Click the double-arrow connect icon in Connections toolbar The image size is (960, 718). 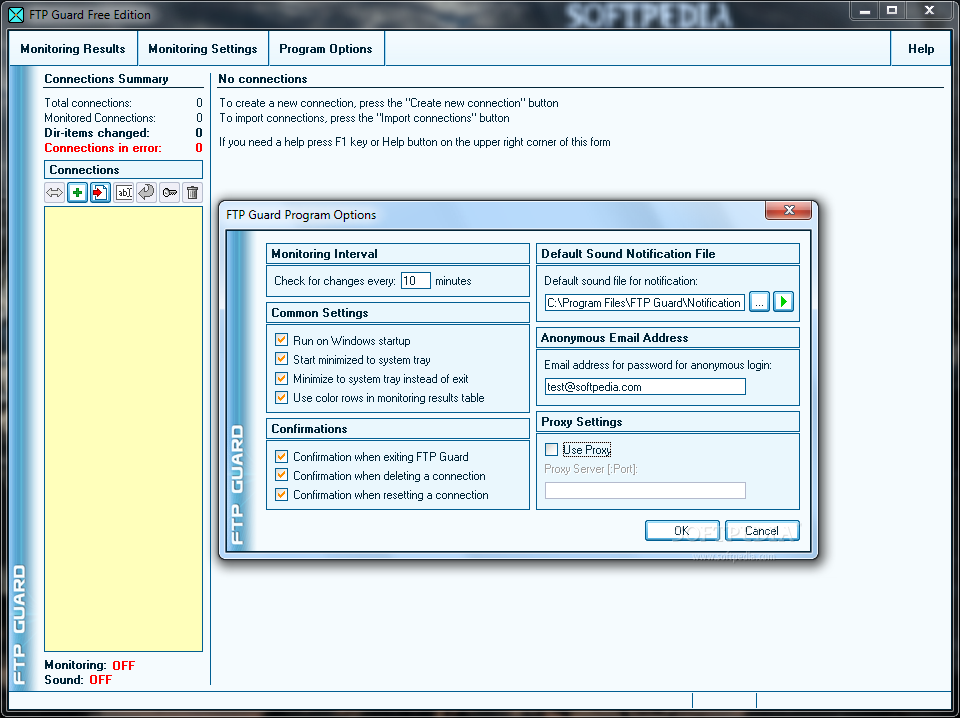point(54,193)
